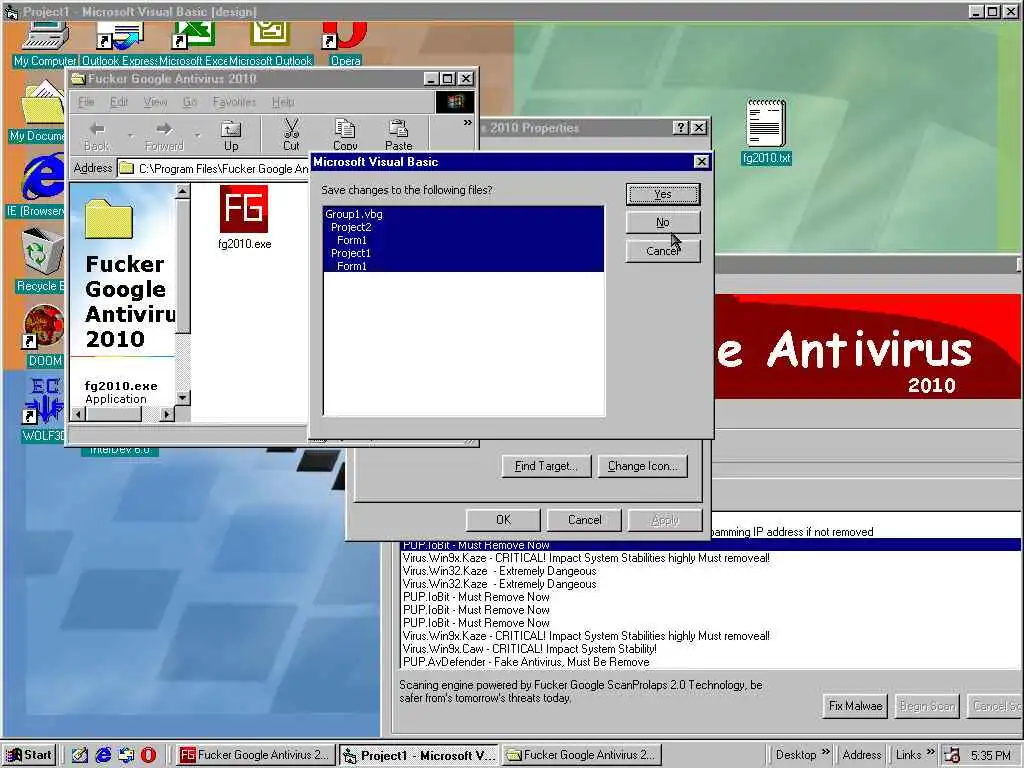
Task: Click Yes to save changes
Action: click(663, 194)
